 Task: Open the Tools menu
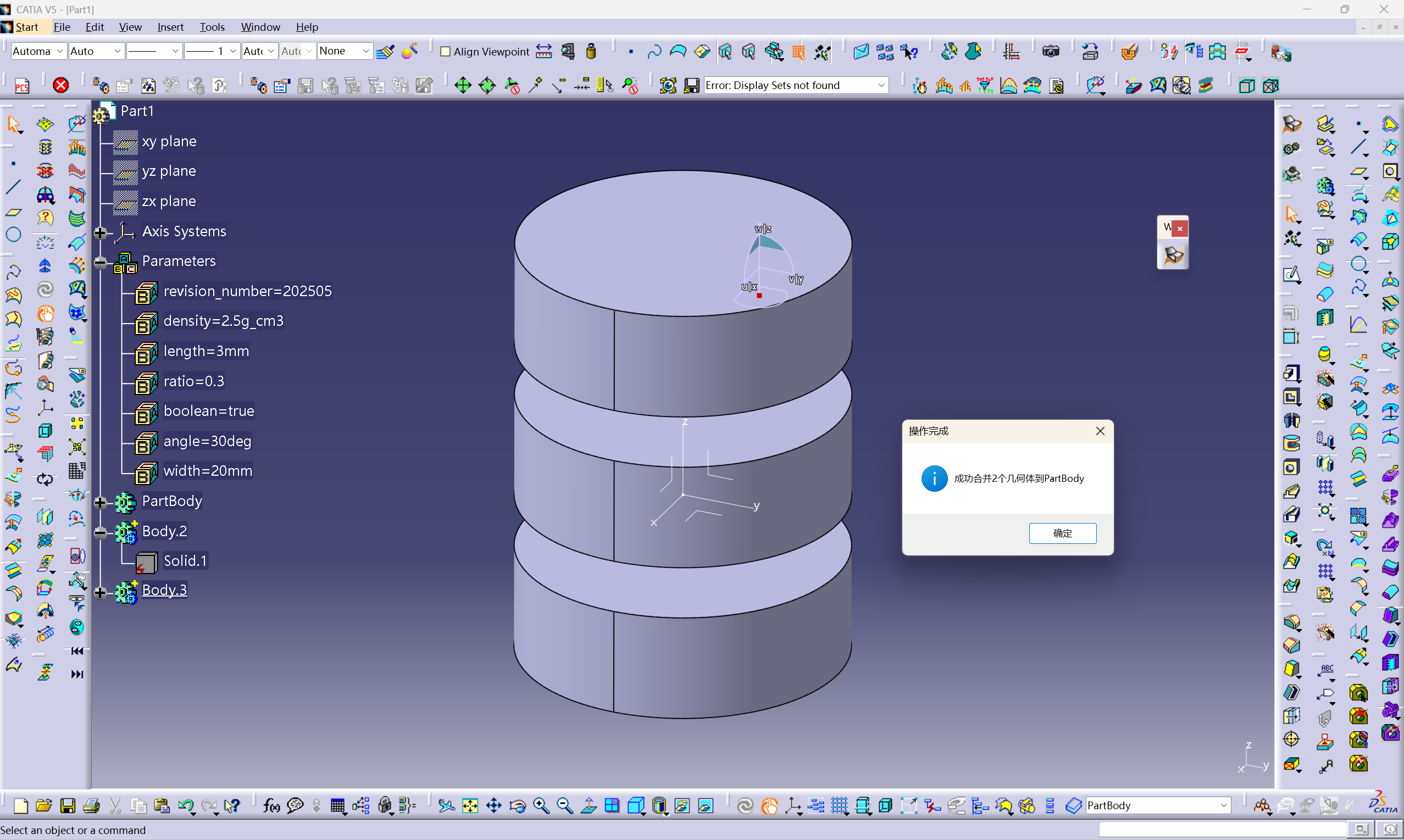[212, 26]
